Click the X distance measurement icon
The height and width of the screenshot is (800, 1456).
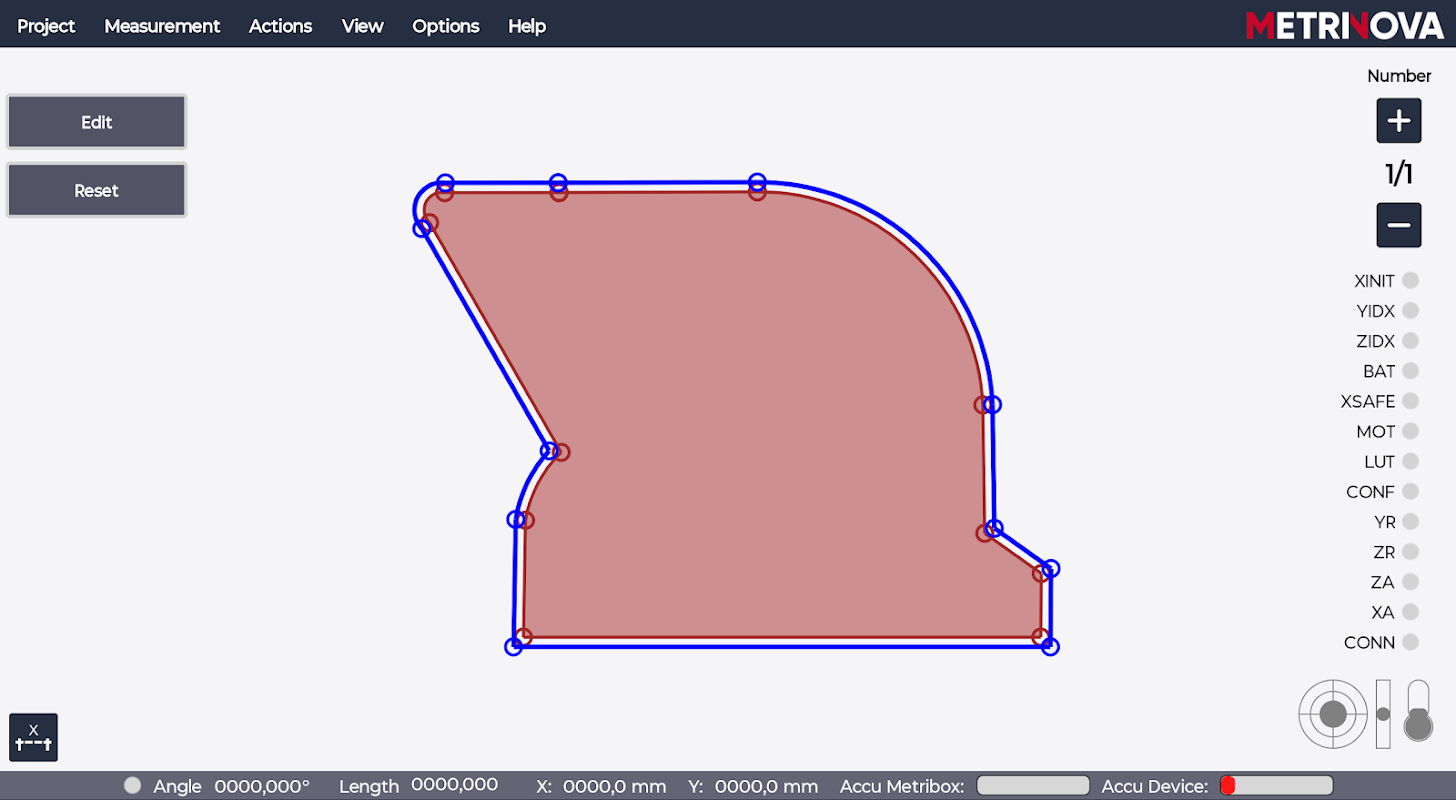click(x=34, y=738)
